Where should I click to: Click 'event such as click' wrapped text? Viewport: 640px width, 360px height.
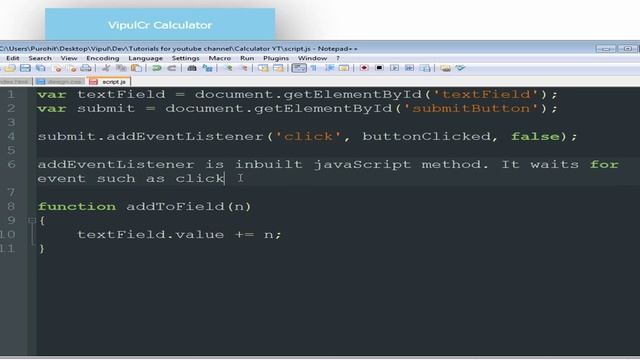point(131,178)
